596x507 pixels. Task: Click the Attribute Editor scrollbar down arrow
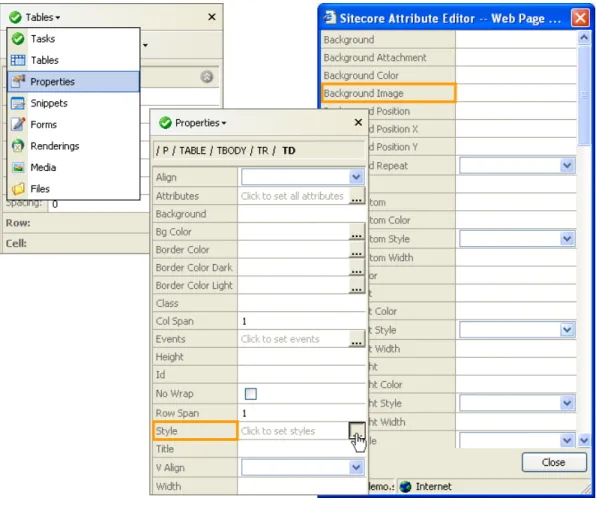(x=584, y=441)
